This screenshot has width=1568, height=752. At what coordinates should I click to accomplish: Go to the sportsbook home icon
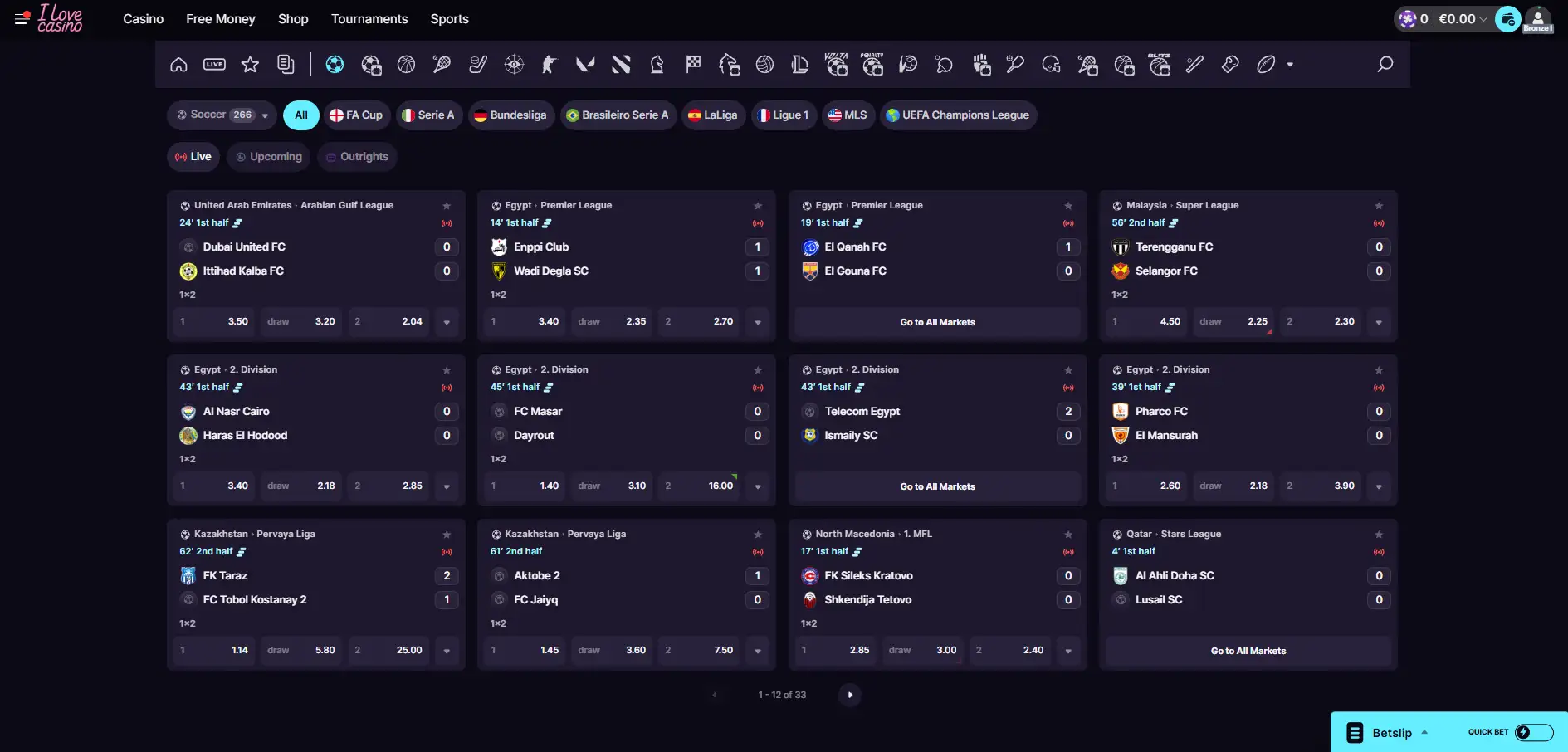(178, 65)
